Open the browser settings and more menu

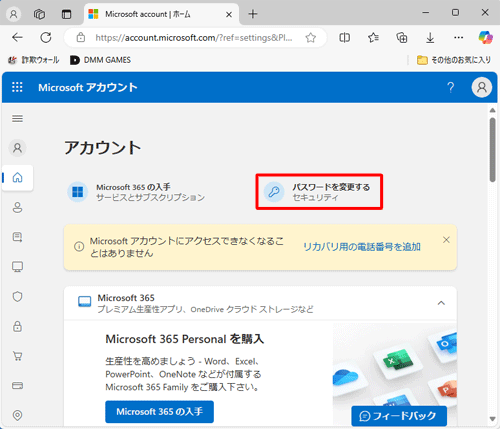(459, 37)
